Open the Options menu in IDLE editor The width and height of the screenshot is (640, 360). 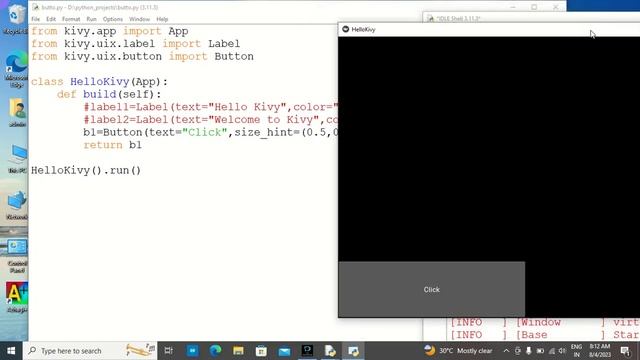(113, 19)
